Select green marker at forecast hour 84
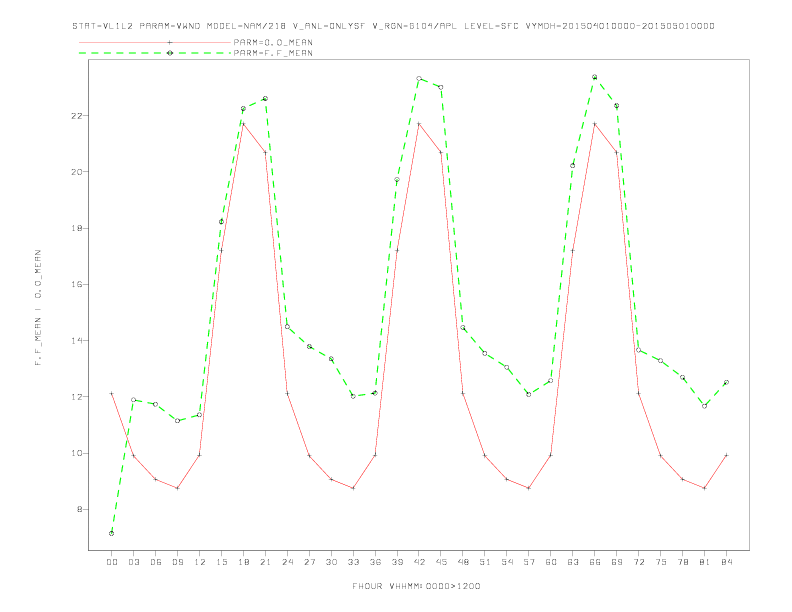The height and width of the screenshot is (612, 792). tap(726, 382)
